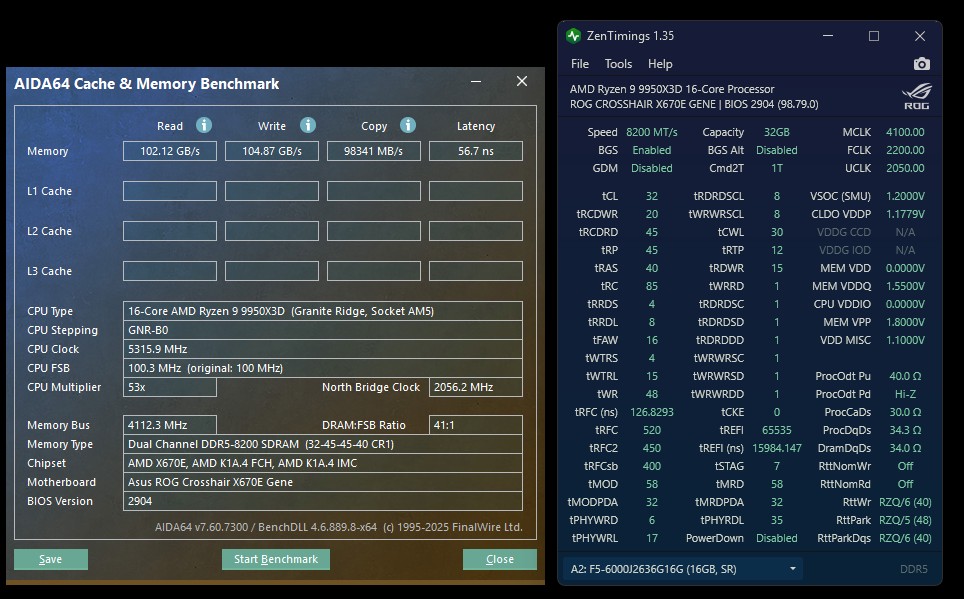Click the BIOS Version value 2904
Viewport: 964px width, 599px height.
point(323,501)
